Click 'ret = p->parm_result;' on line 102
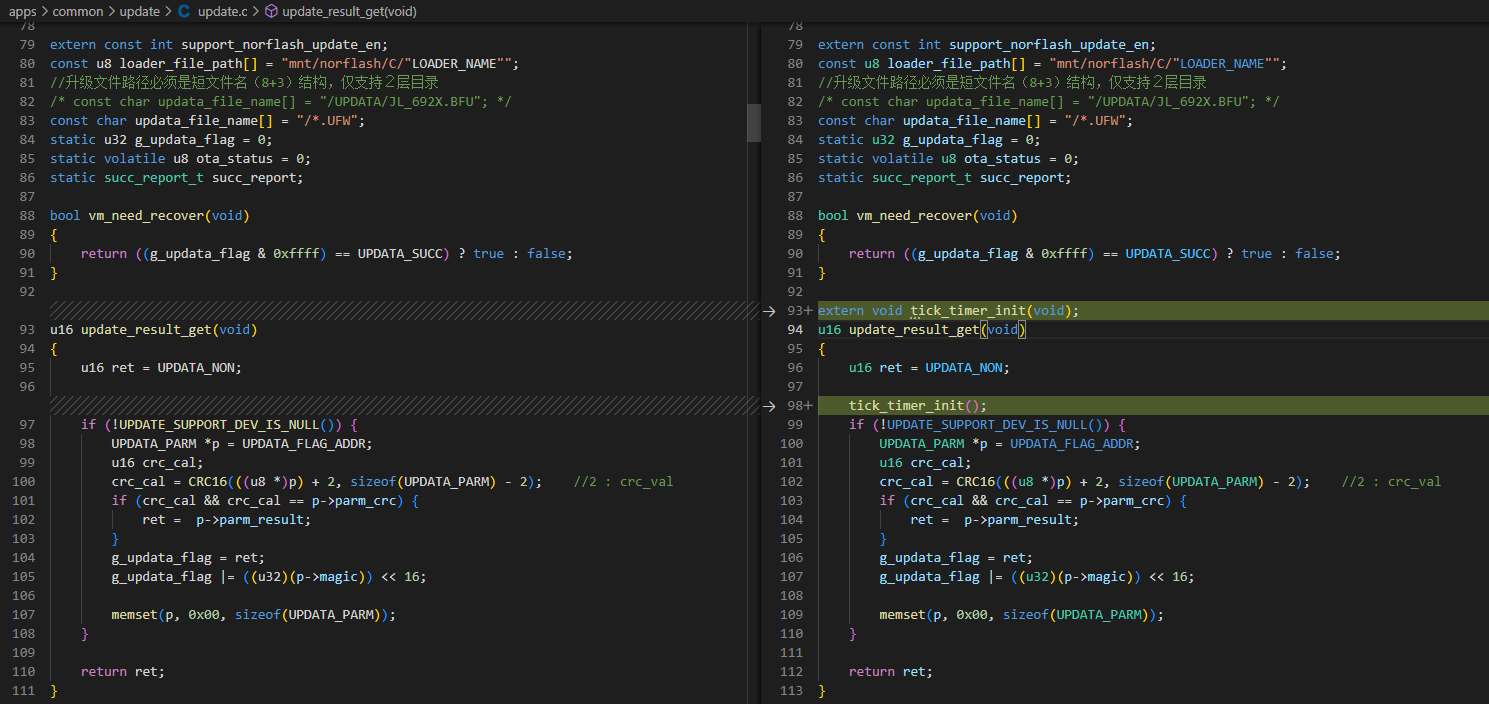Viewport: 1489px width, 704px height. coord(227,520)
